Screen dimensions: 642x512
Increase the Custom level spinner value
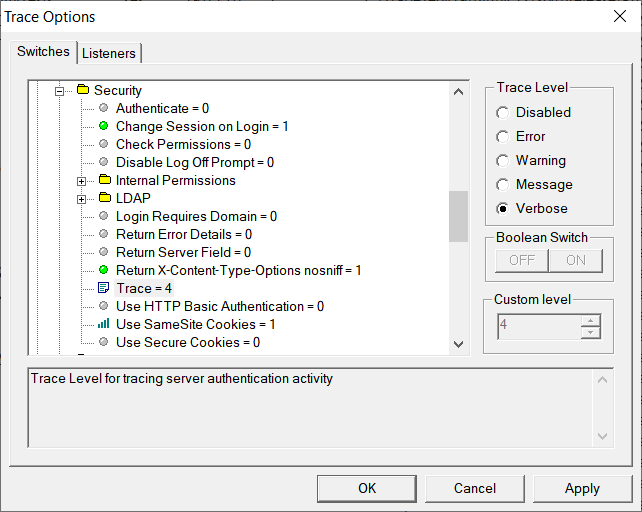(590, 320)
